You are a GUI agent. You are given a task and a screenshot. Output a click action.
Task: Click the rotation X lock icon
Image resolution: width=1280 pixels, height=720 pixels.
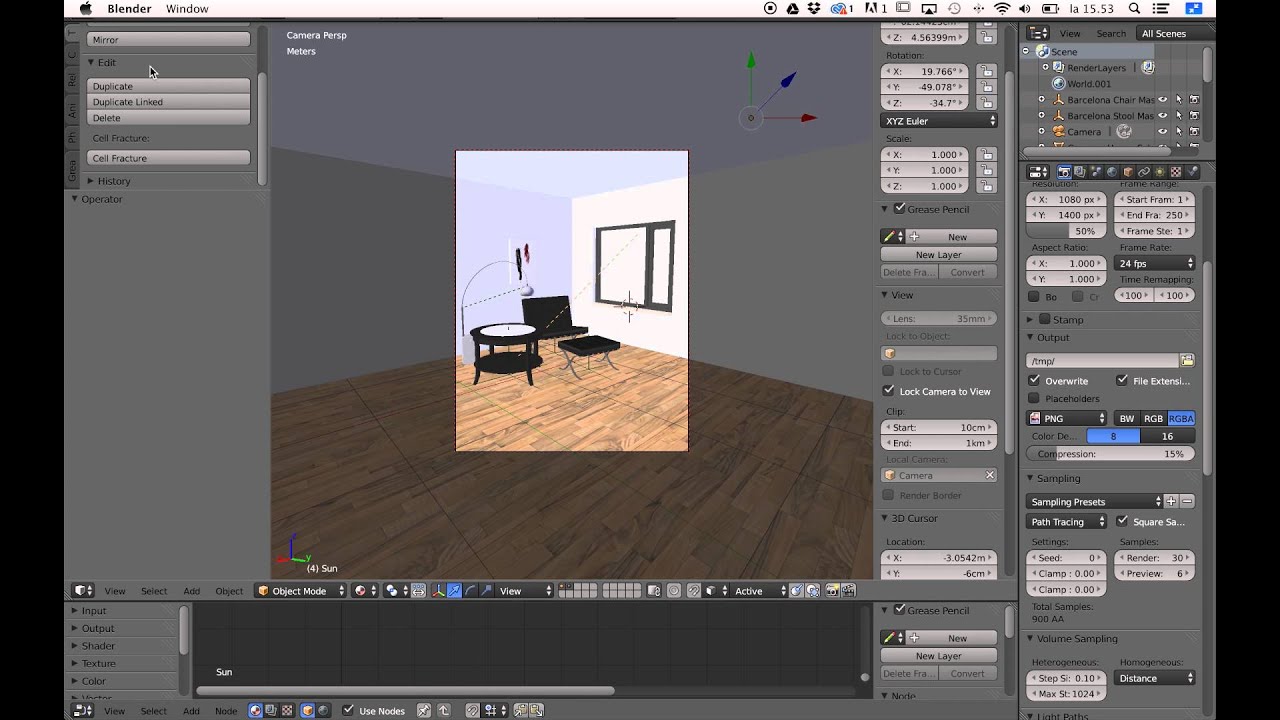[x=987, y=71]
